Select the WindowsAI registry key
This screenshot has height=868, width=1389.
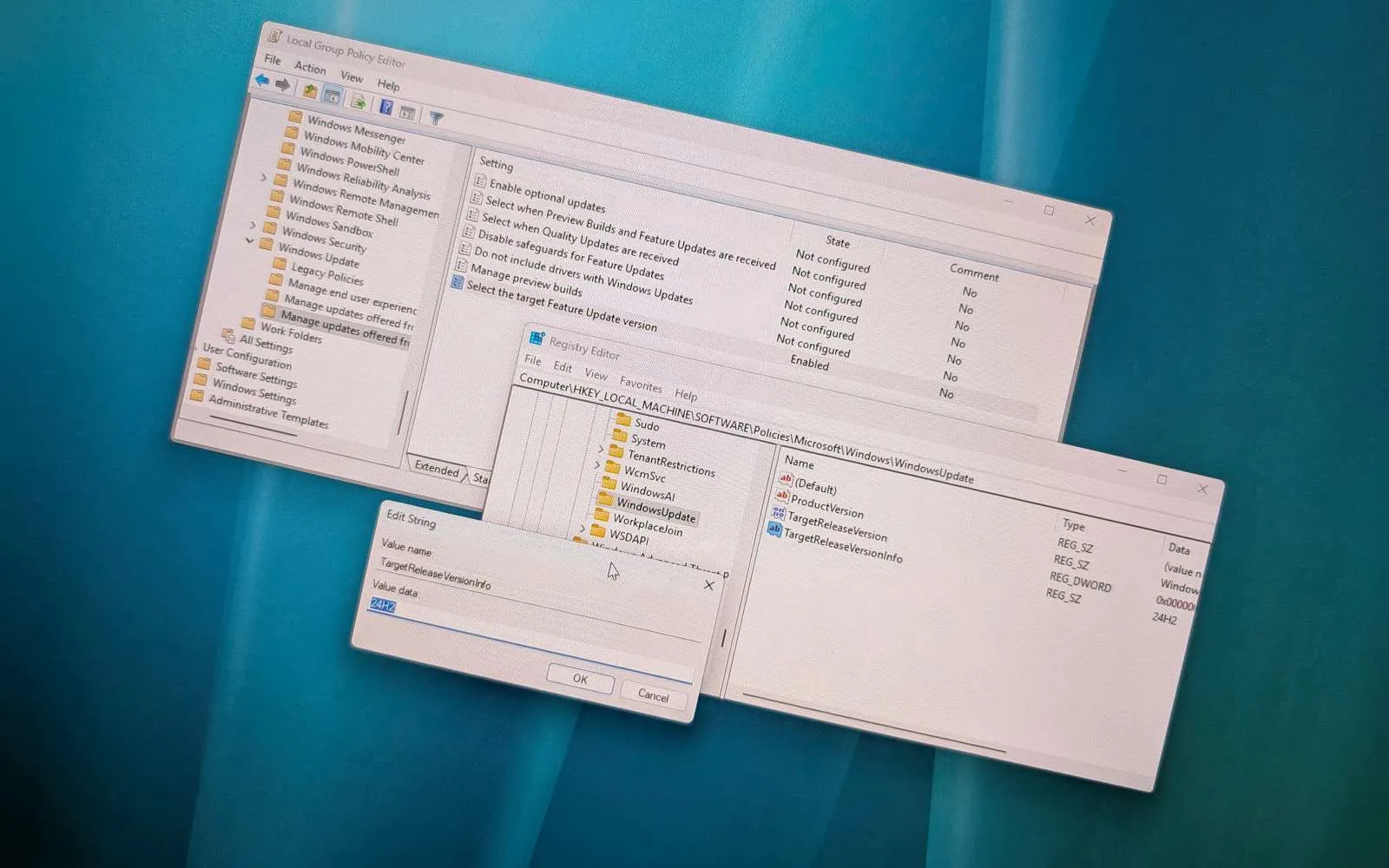click(648, 490)
